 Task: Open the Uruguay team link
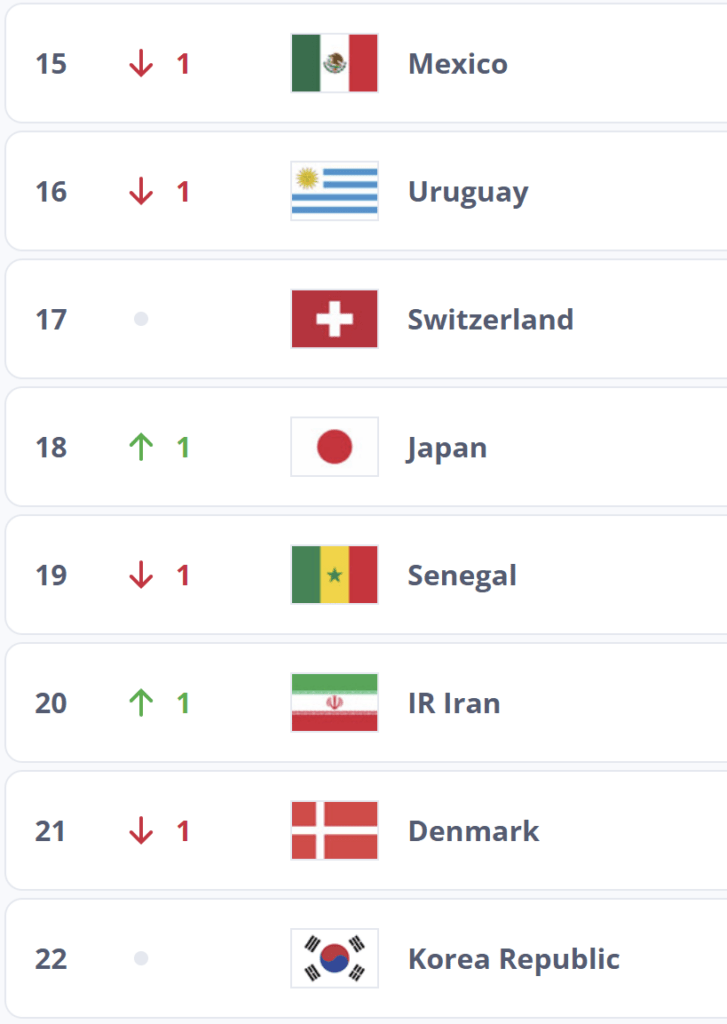click(x=467, y=192)
